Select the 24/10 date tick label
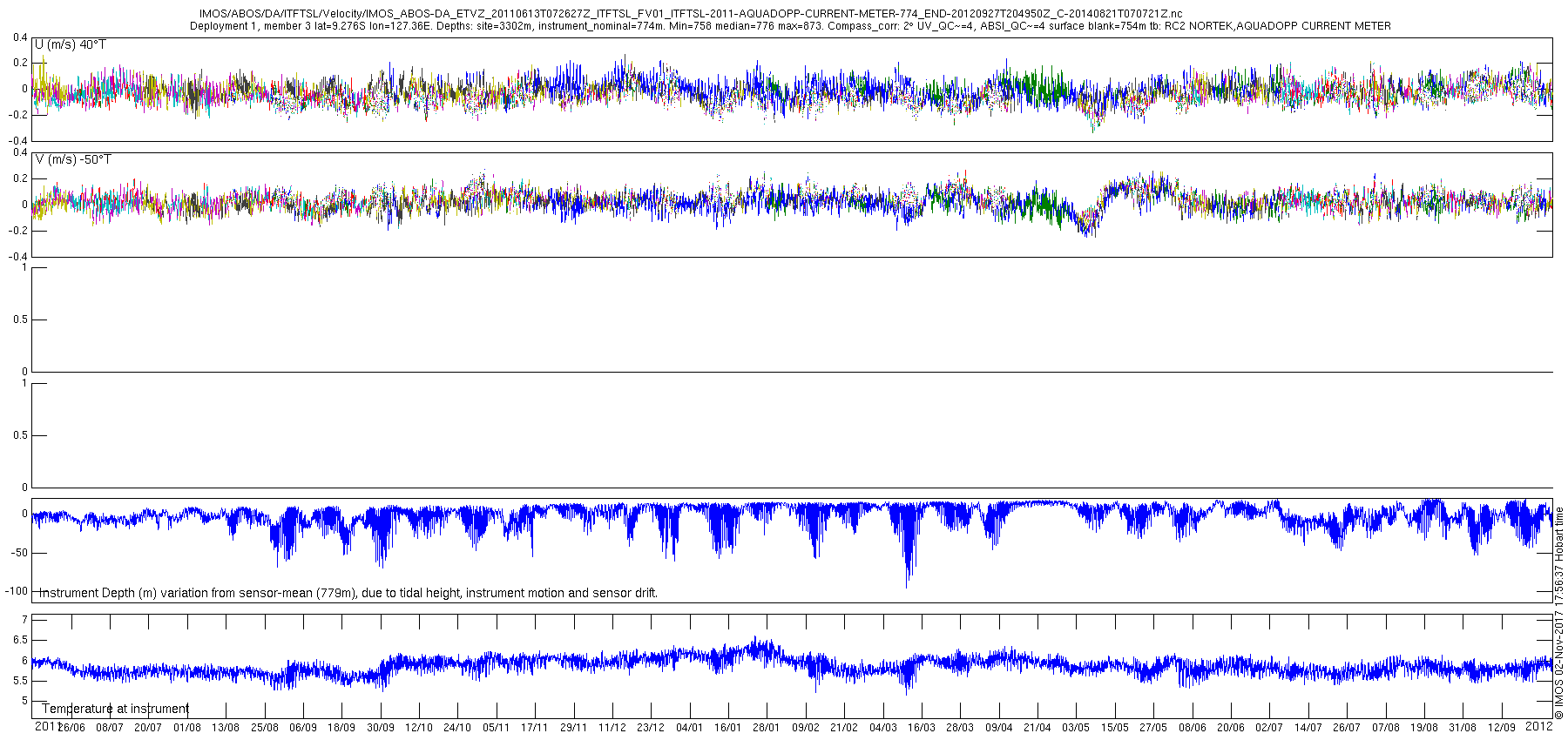Screen dimensions: 1568x740 [457, 728]
